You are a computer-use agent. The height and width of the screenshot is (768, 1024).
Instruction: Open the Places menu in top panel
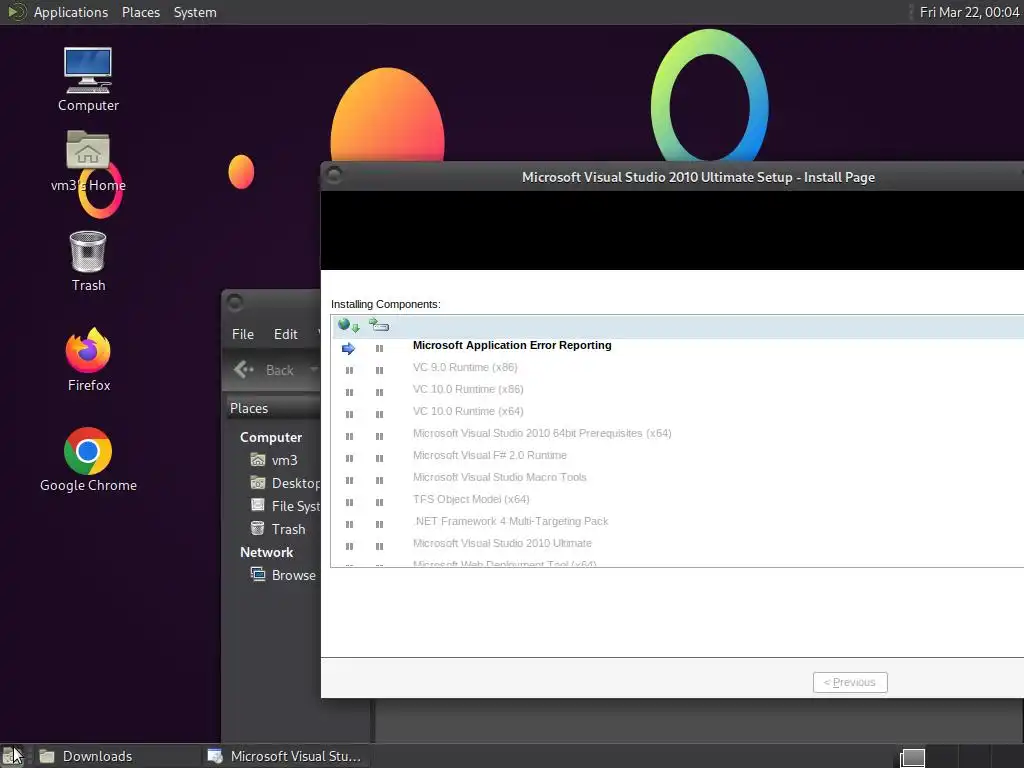[x=140, y=12]
